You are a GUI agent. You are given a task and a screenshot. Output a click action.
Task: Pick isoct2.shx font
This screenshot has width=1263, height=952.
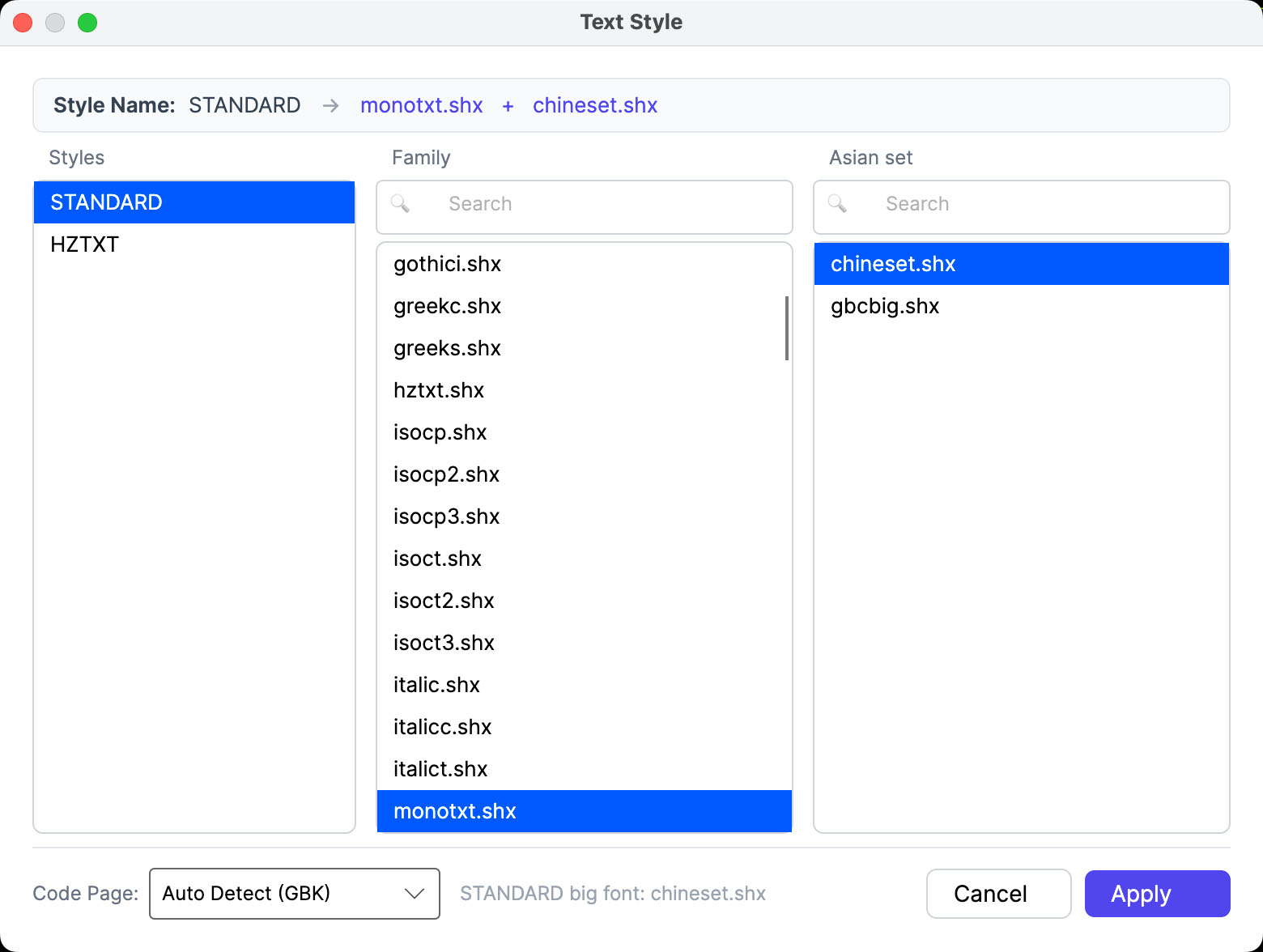click(585, 601)
